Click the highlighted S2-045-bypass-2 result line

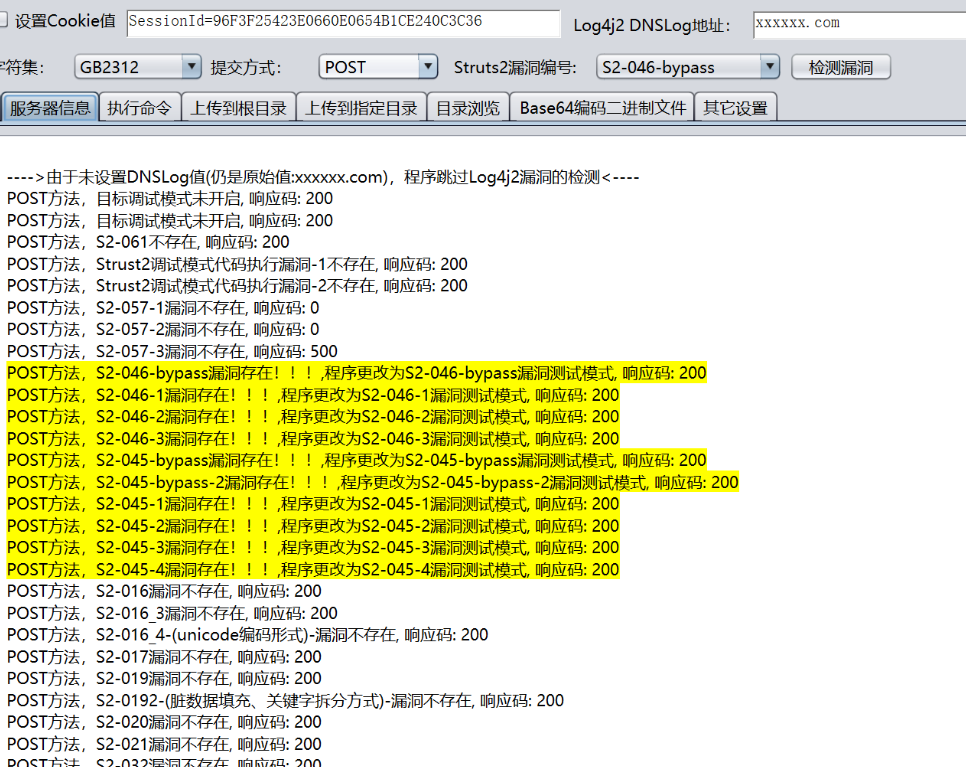point(372,483)
